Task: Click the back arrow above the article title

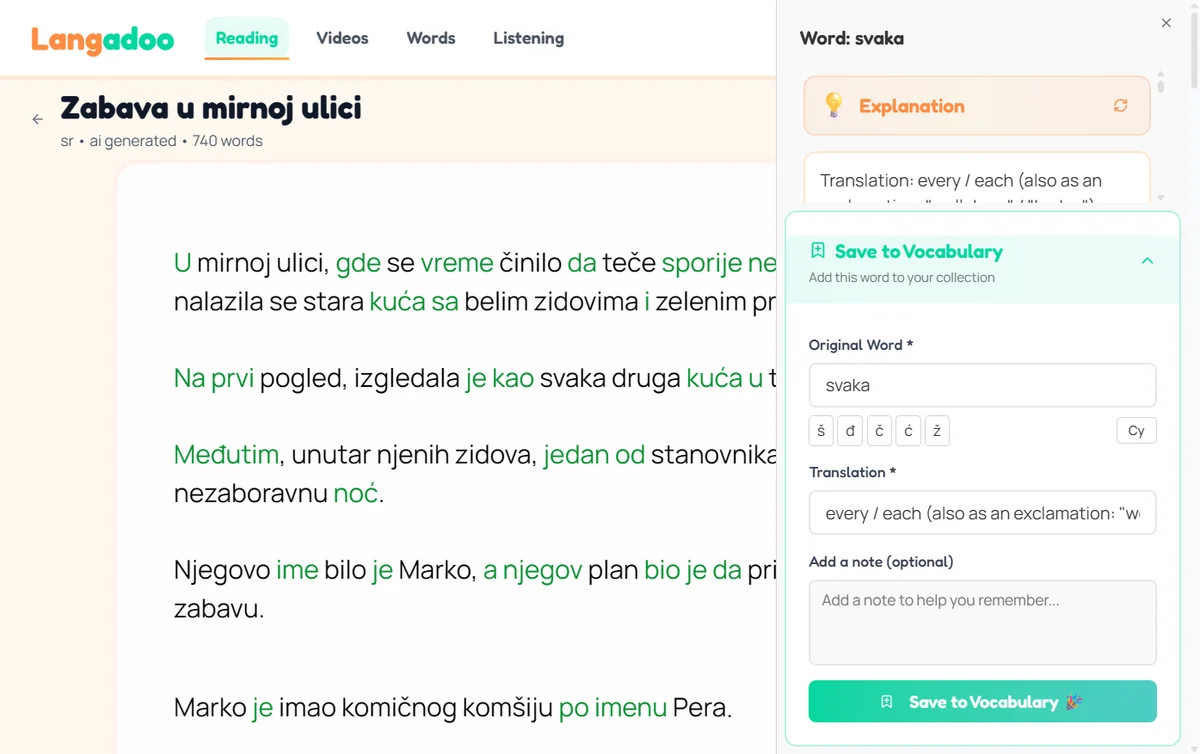Action: click(37, 119)
